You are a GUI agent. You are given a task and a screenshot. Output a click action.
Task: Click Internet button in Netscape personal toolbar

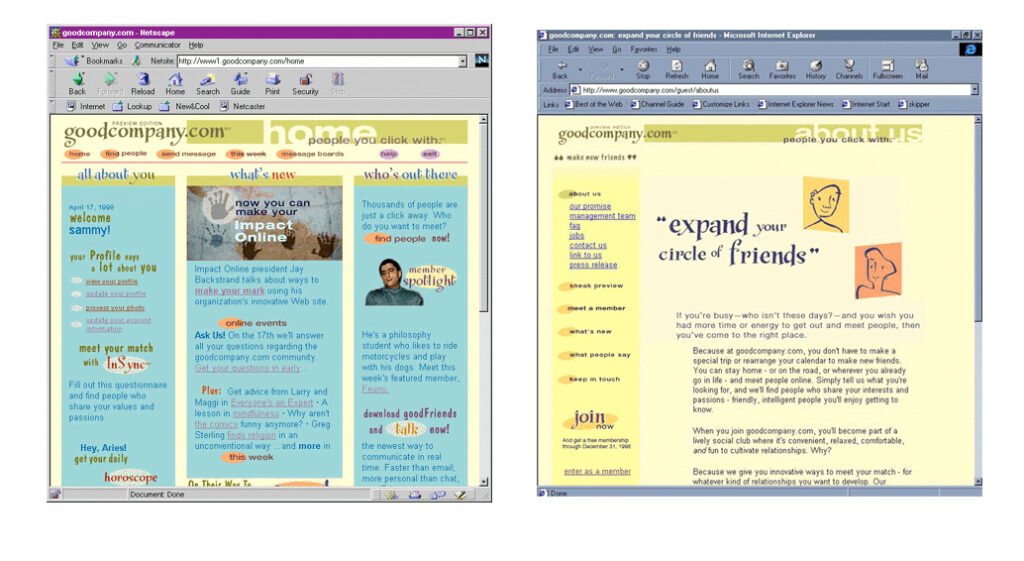click(x=86, y=106)
